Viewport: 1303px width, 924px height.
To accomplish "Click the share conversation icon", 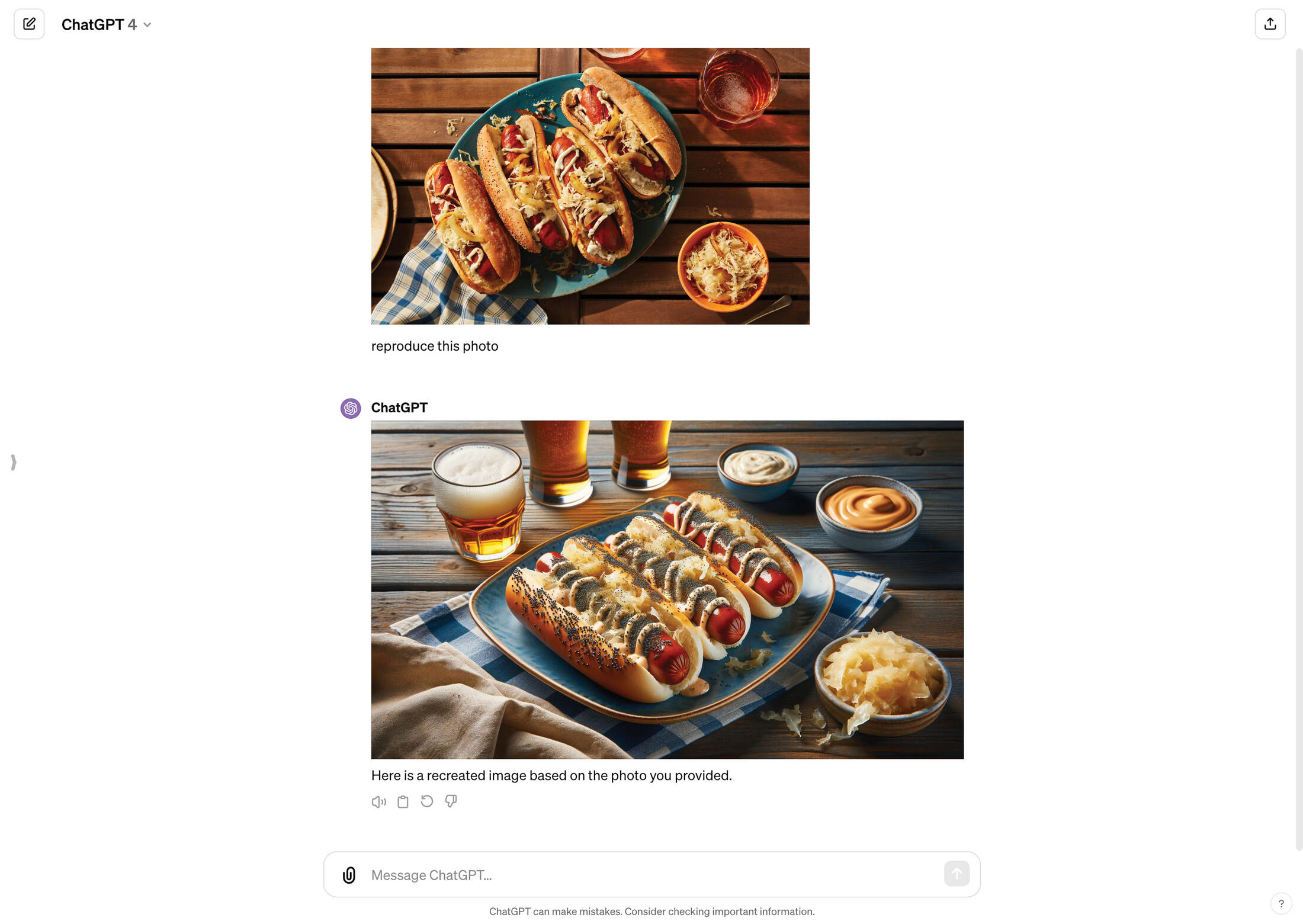I will click(1270, 24).
